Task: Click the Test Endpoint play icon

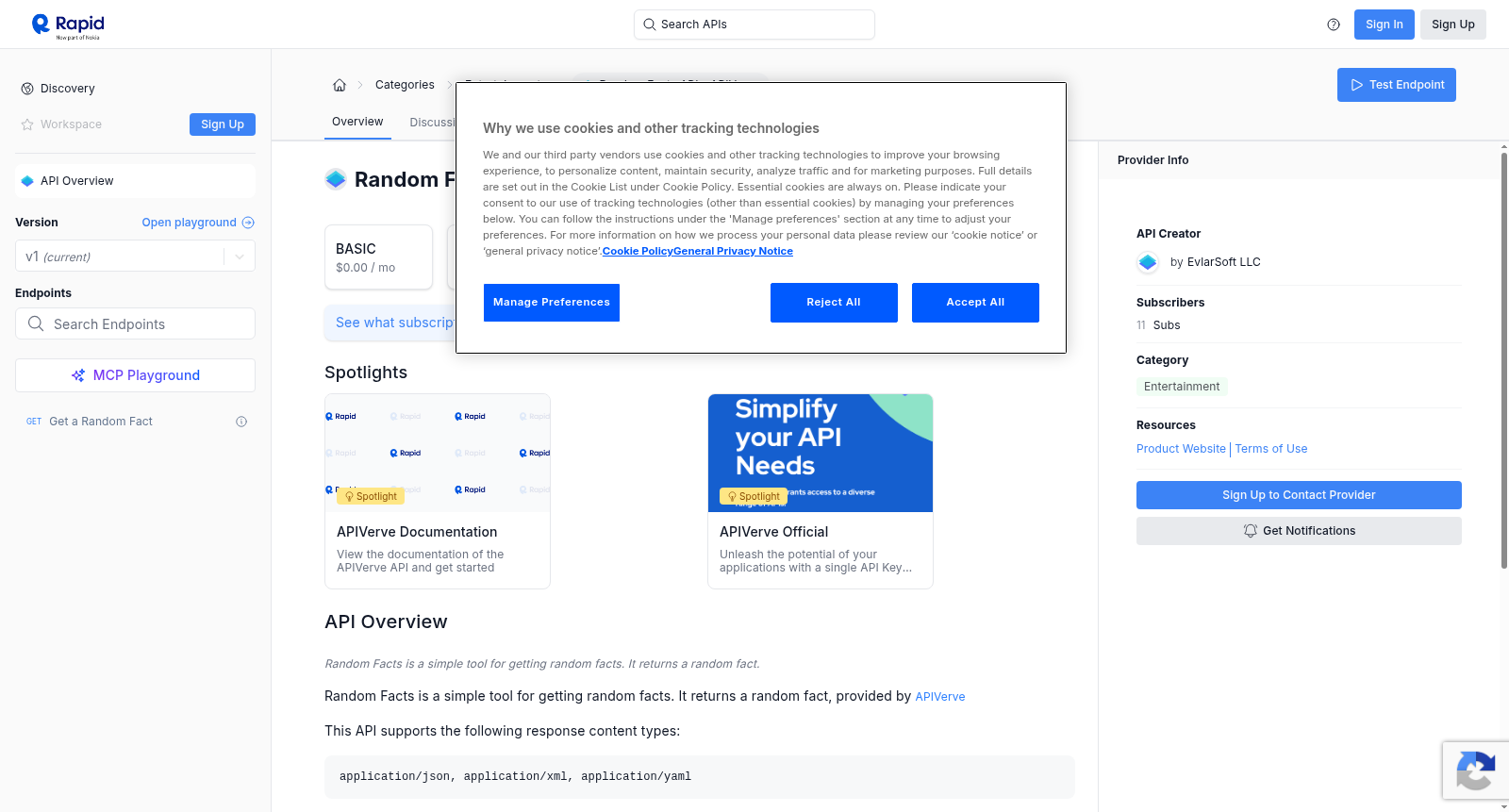Action: [x=1357, y=85]
